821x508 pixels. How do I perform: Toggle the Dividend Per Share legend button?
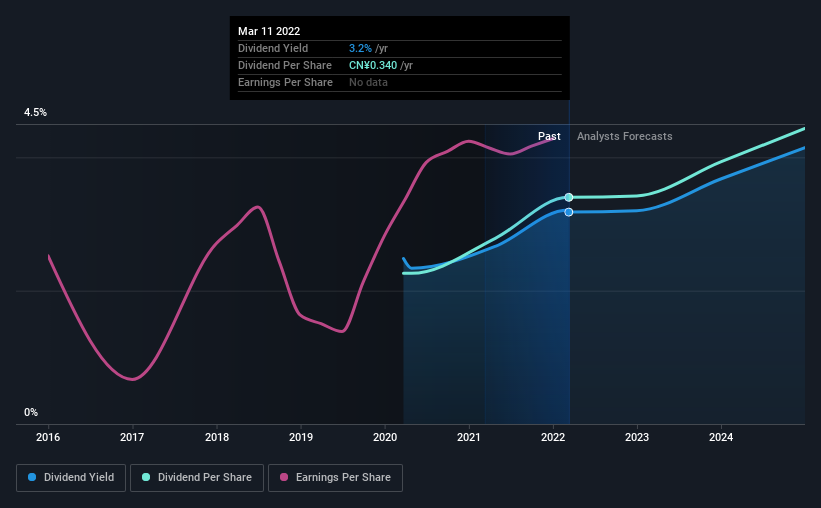point(197,478)
